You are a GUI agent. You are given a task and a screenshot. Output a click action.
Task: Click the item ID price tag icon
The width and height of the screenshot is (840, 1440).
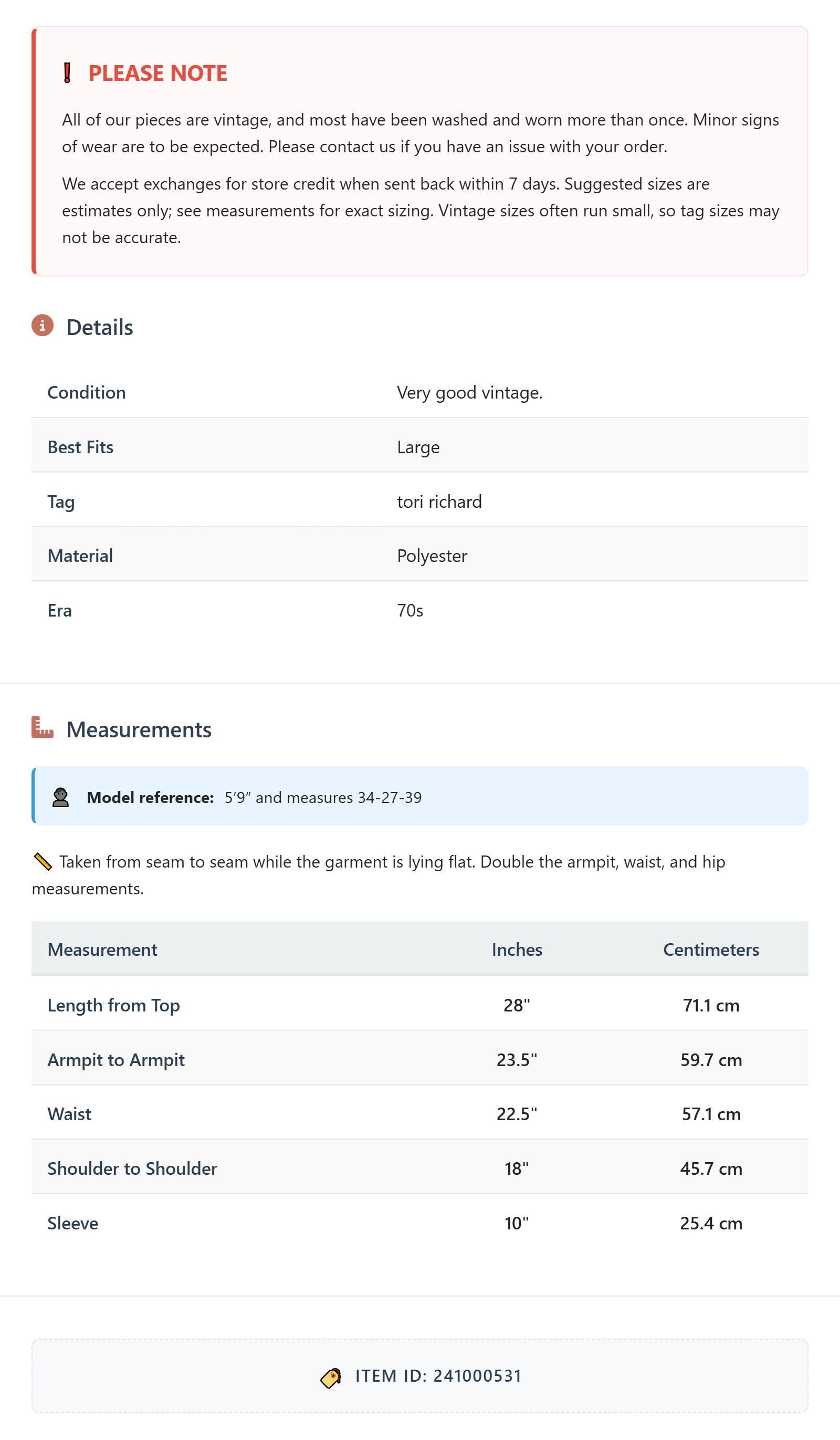(331, 1378)
